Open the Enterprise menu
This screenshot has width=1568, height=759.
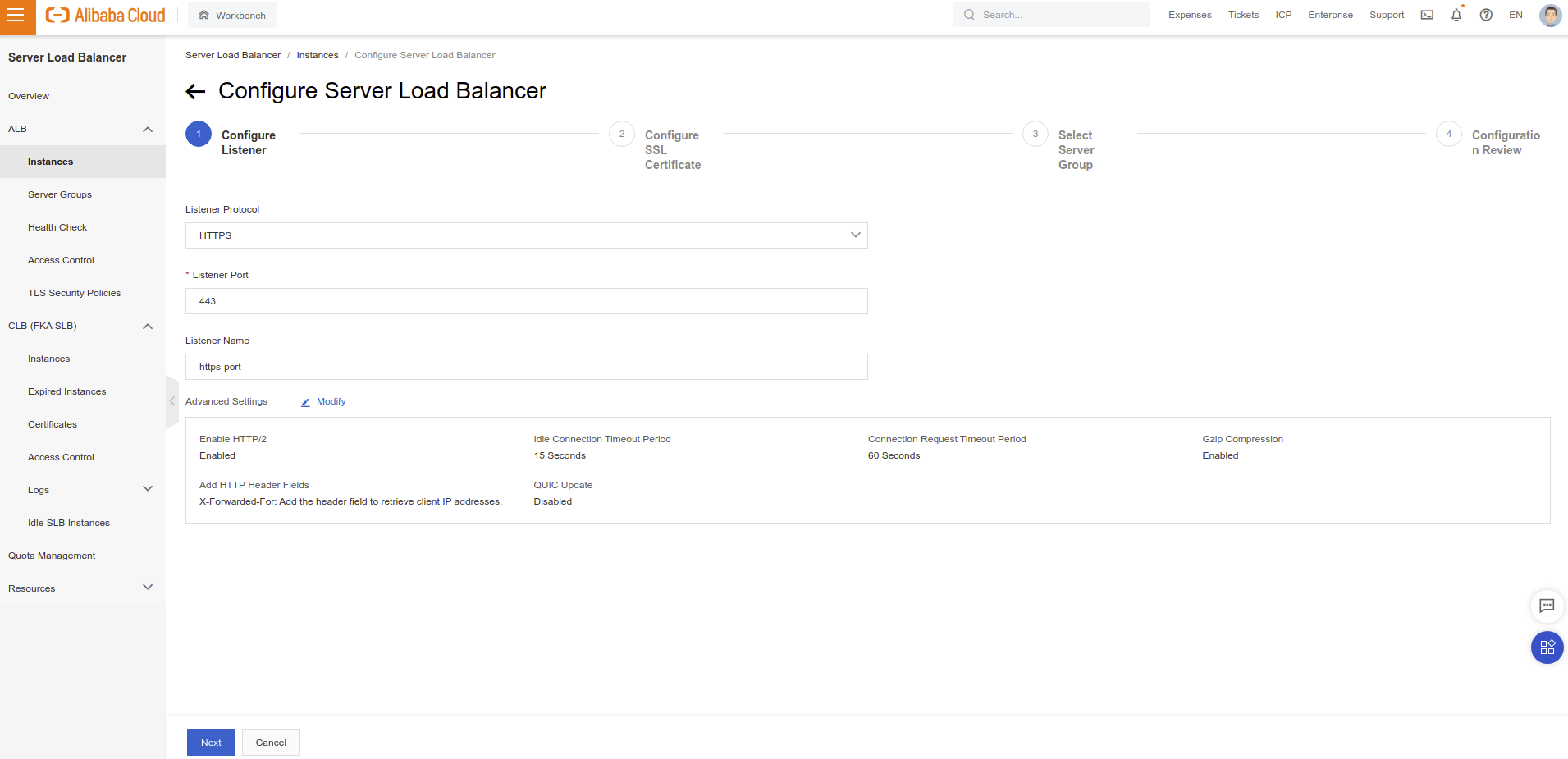pos(1330,15)
